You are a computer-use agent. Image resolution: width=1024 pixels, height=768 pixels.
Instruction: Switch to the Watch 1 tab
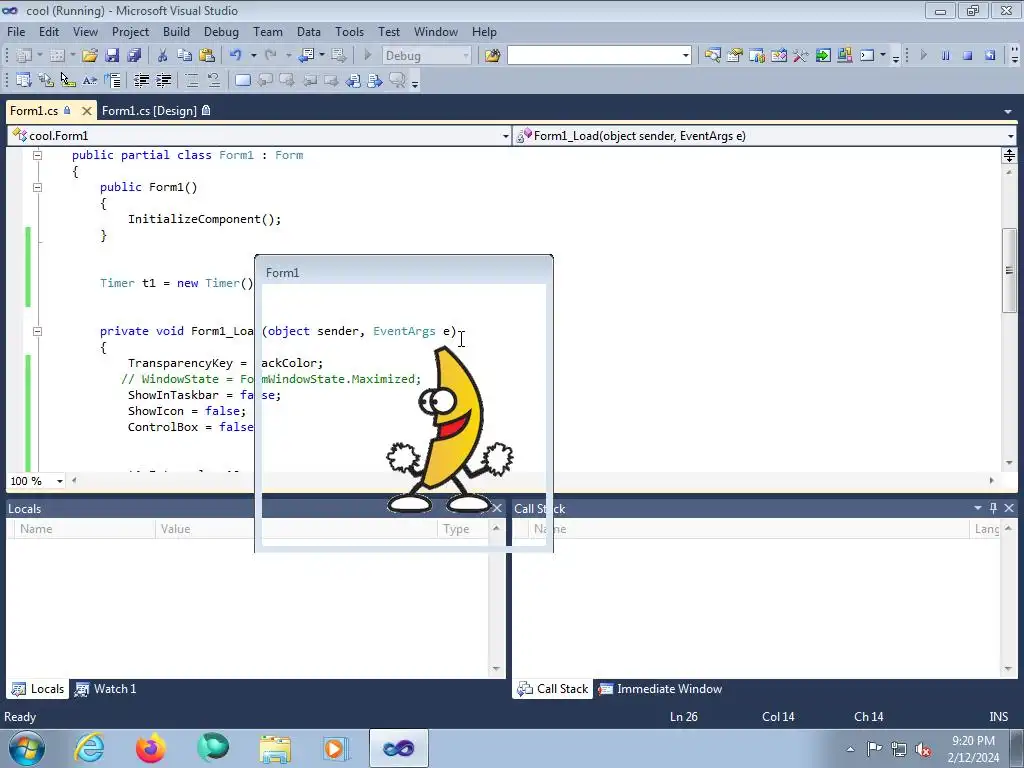(x=106, y=689)
